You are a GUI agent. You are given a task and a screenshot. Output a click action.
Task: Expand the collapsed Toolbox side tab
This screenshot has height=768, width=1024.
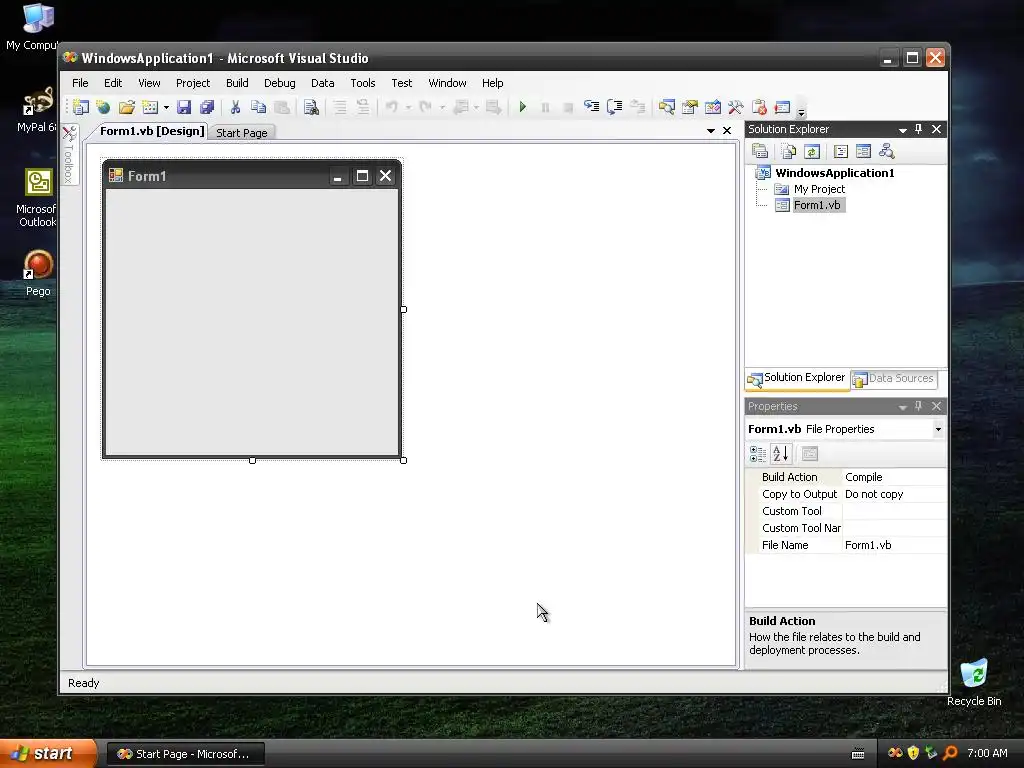(x=69, y=154)
